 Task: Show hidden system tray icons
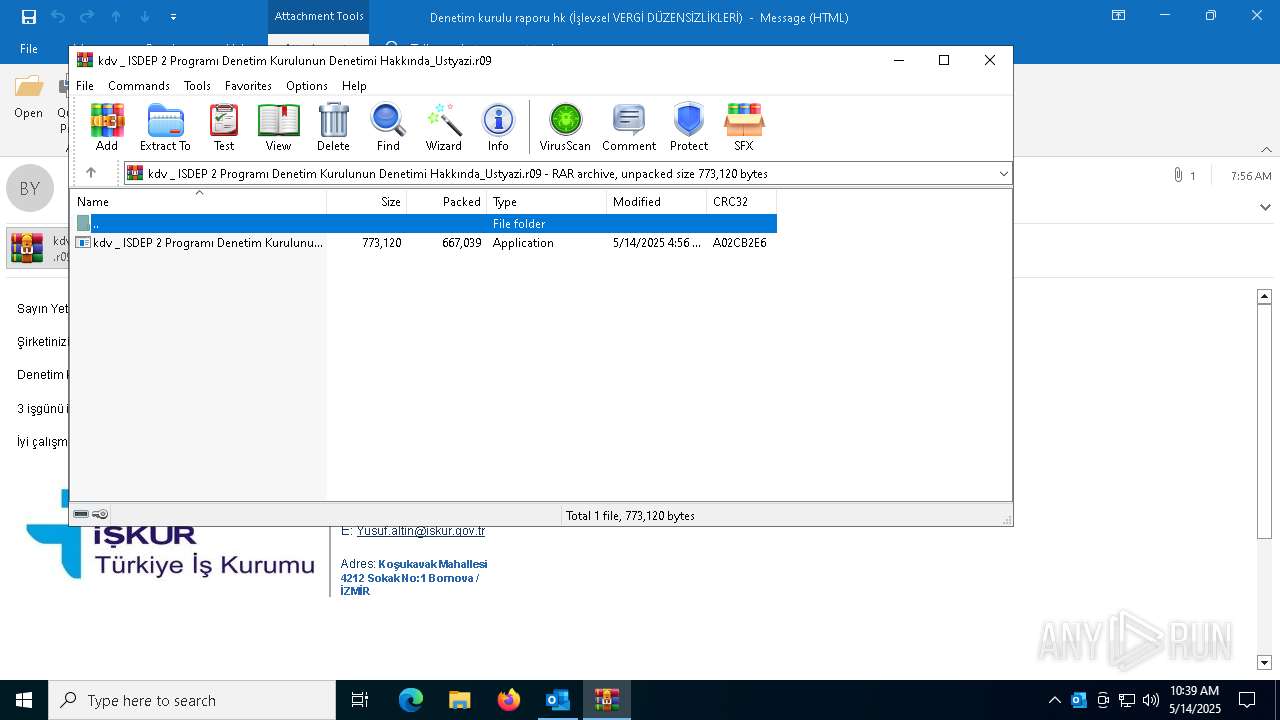point(1054,700)
